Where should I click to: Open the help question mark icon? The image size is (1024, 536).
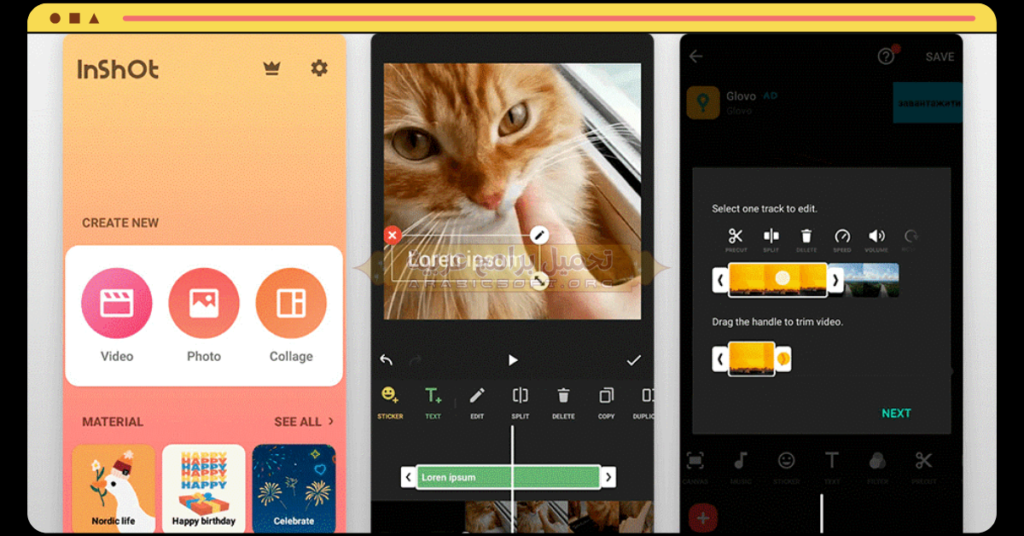click(886, 56)
